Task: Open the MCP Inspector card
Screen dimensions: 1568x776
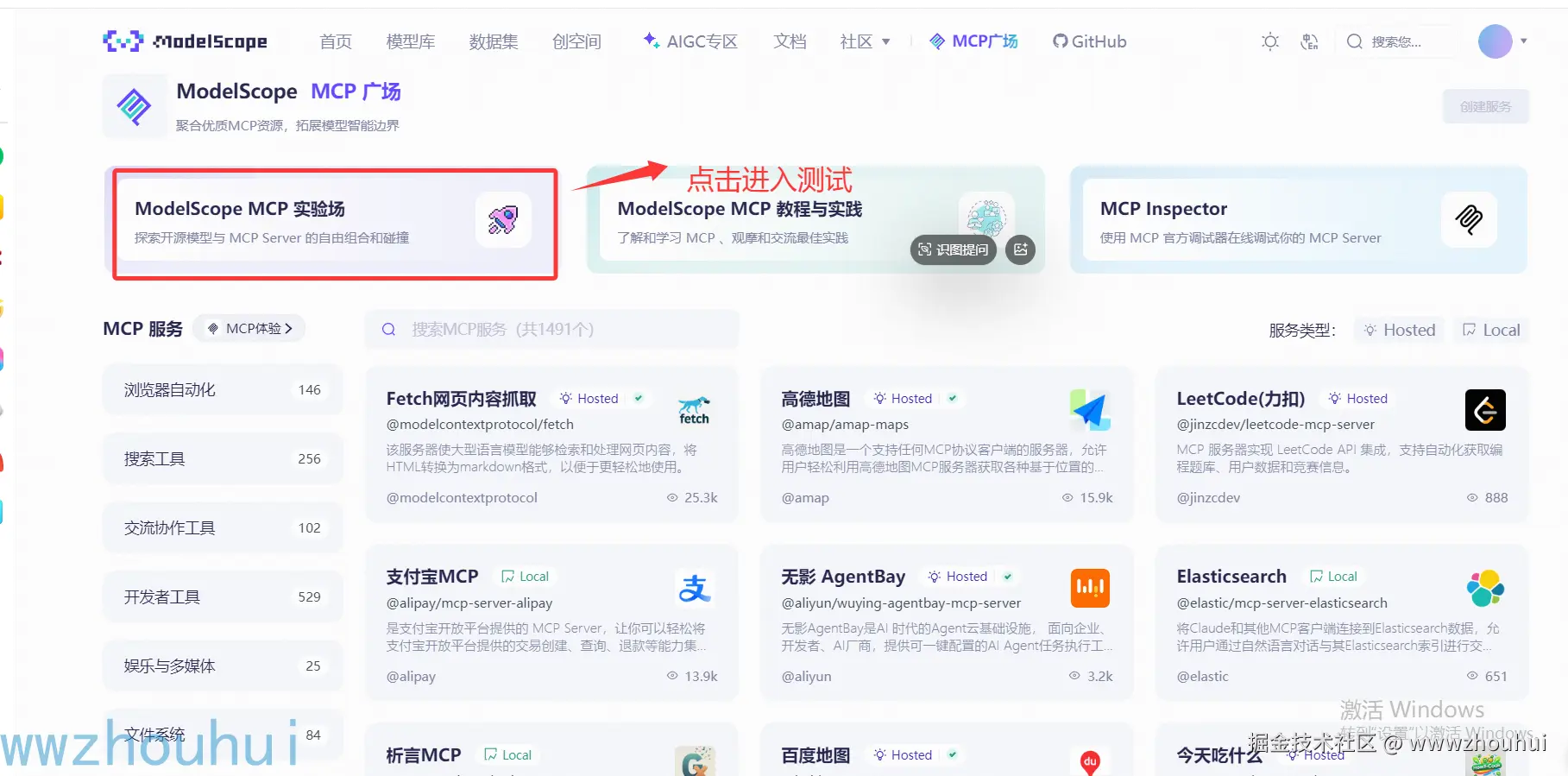Action: pos(1298,220)
